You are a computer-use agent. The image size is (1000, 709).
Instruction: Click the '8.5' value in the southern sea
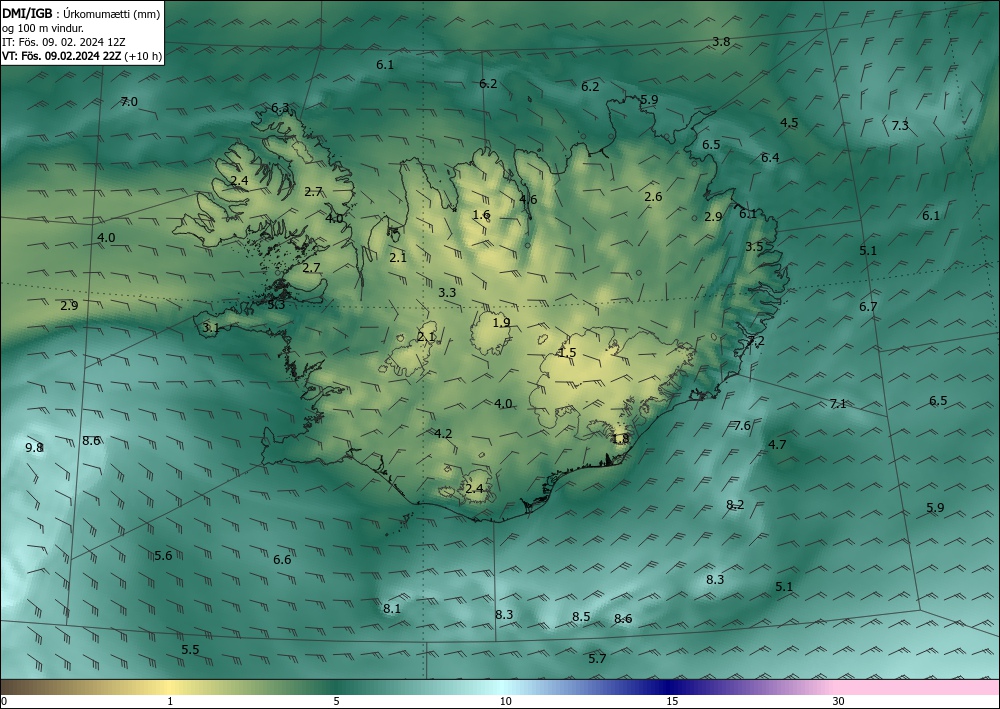click(x=581, y=617)
